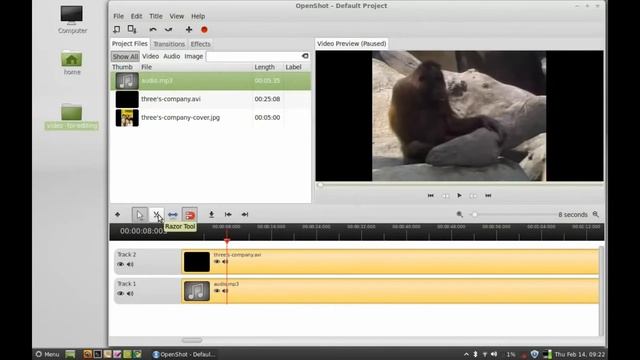Jump to the previous marker
The height and width of the screenshot is (360, 640).
[x=228, y=214]
